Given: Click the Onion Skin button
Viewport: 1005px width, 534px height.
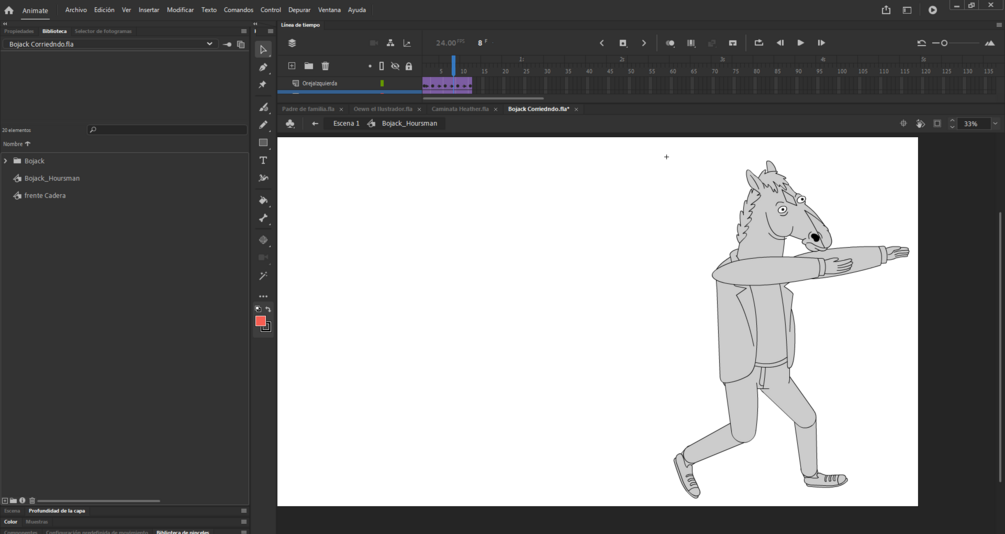Looking at the screenshot, I should pos(670,43).
